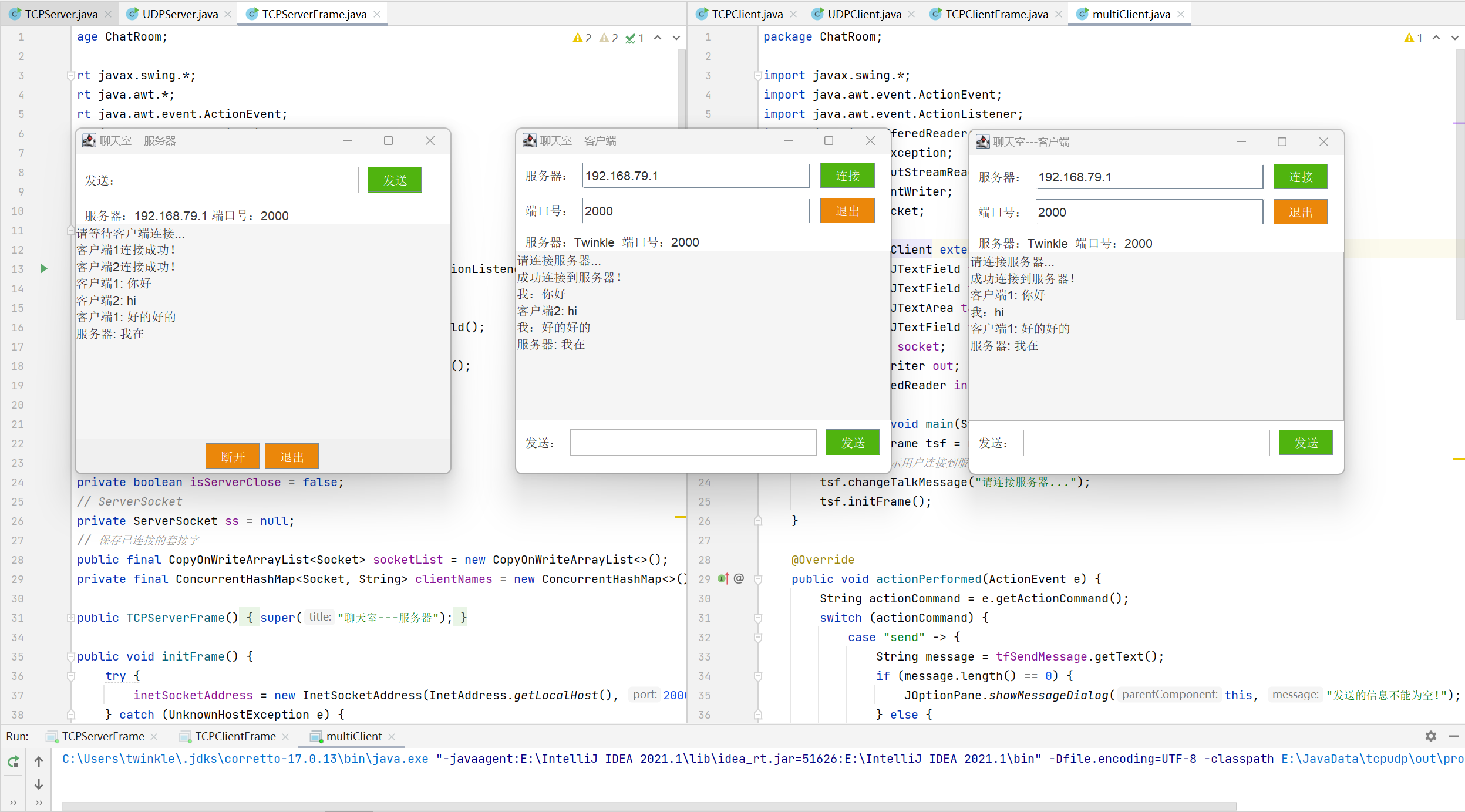Image resolution: width=1465 pixels, height=812 pixels.
Task: Open the TCPClientFrame run tab
Action: tap(235, 736)
